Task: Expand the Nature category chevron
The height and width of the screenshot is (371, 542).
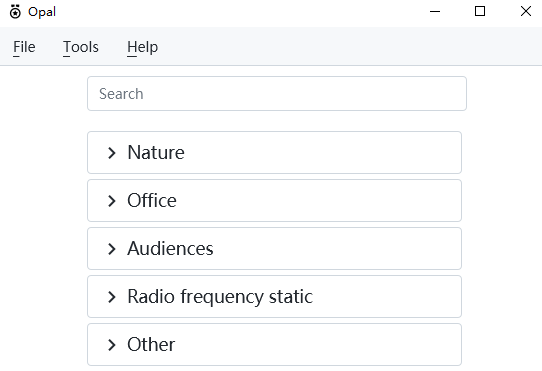Action: coord(111,152)
